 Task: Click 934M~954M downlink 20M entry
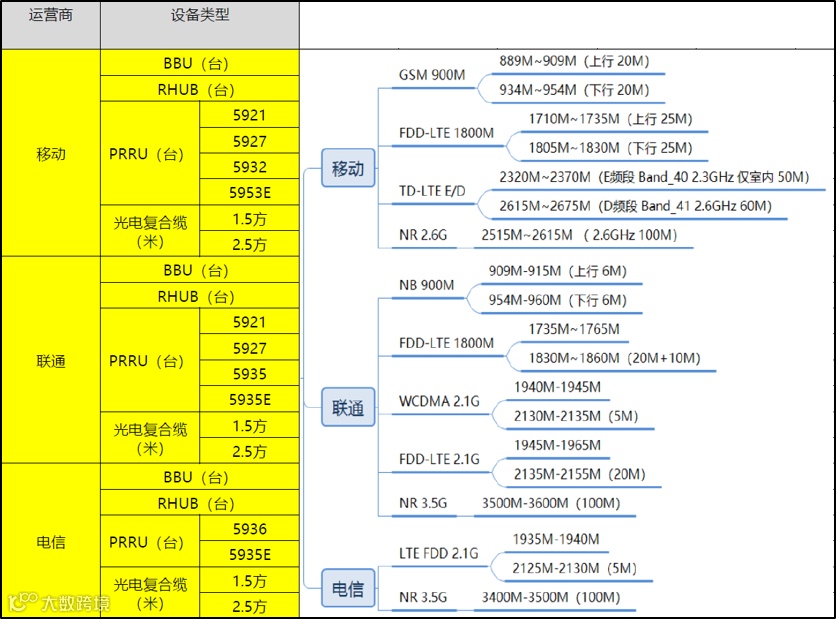point(574,90)
